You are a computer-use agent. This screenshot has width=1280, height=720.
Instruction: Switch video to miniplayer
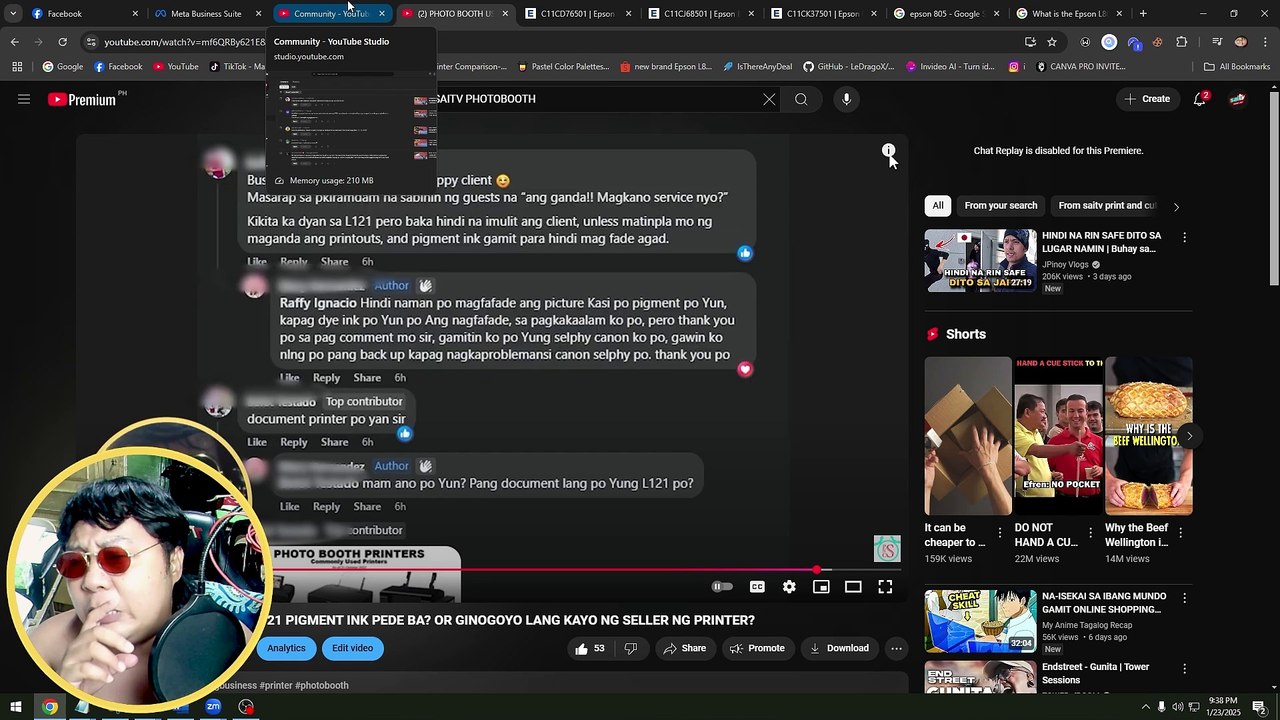(821, 587)
